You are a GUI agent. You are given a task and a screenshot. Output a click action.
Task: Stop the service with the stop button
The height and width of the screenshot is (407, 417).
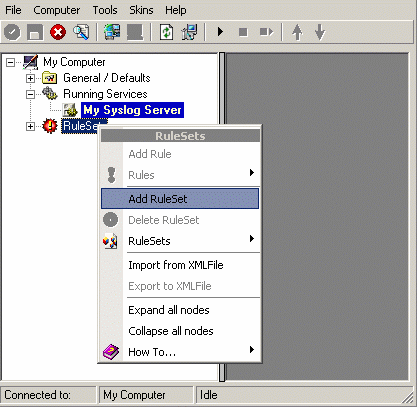243,32
